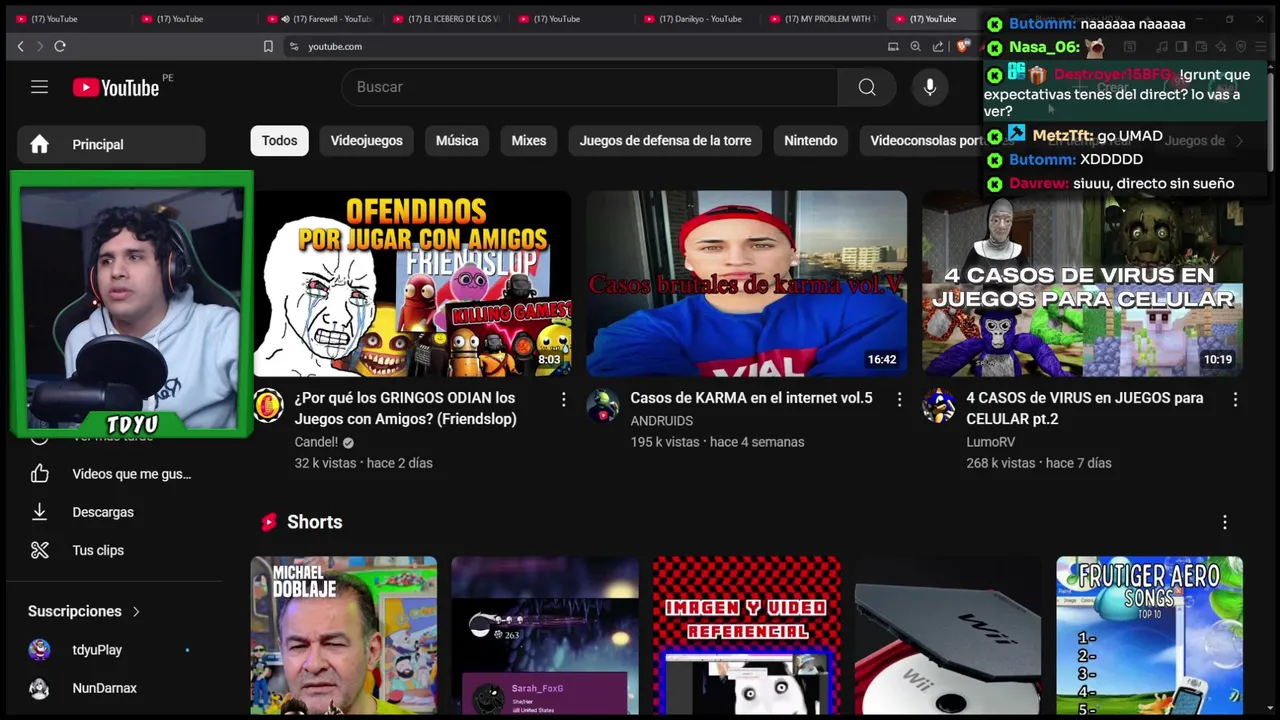This screenshot has width=1280, height=720.
Task: Select the Todos filter chip
Action: click(280, 141)
